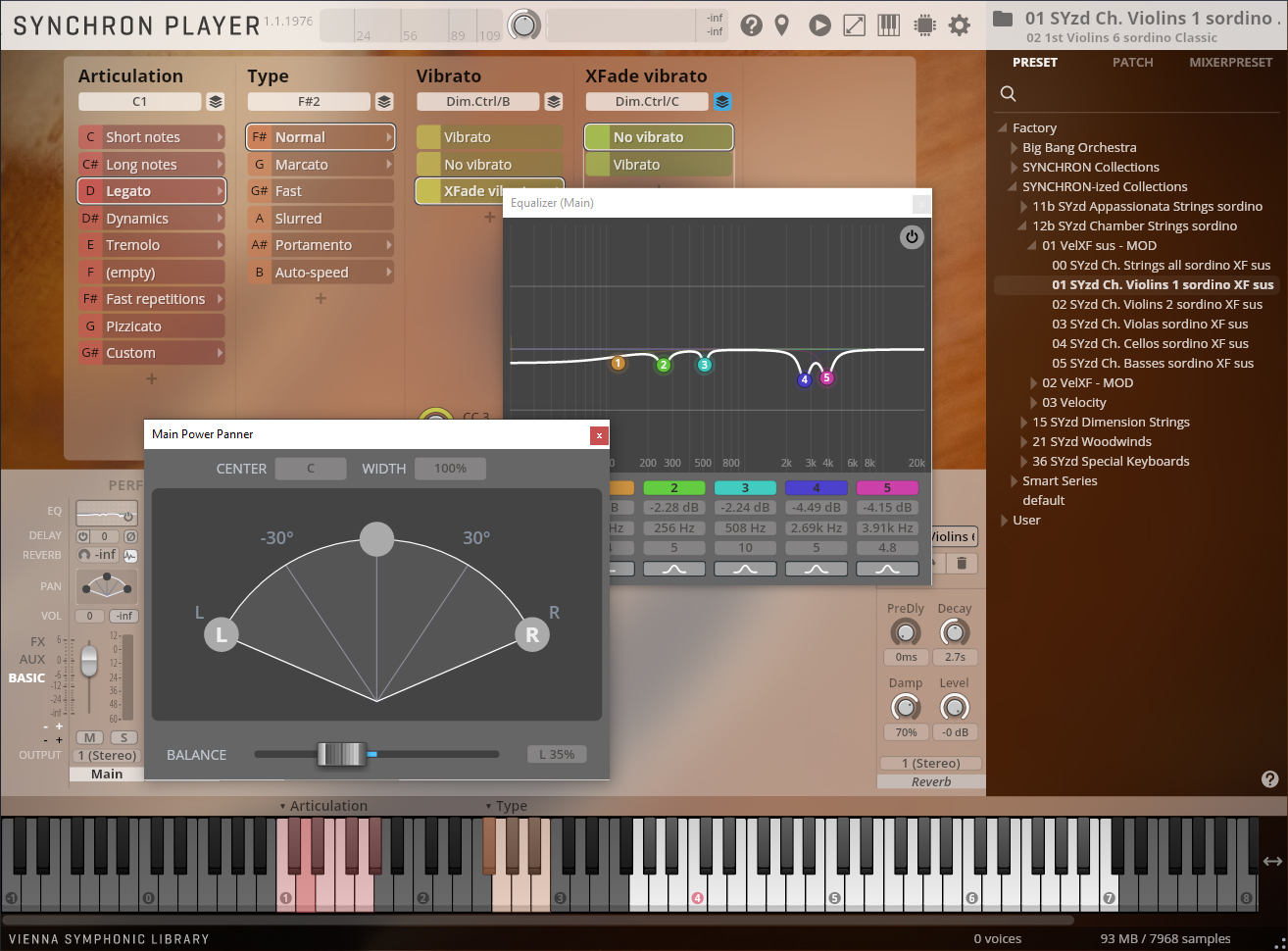Screen dimensions: 1288x951
Task: Expand the Factory tree node
Action: coord(1003,127)
